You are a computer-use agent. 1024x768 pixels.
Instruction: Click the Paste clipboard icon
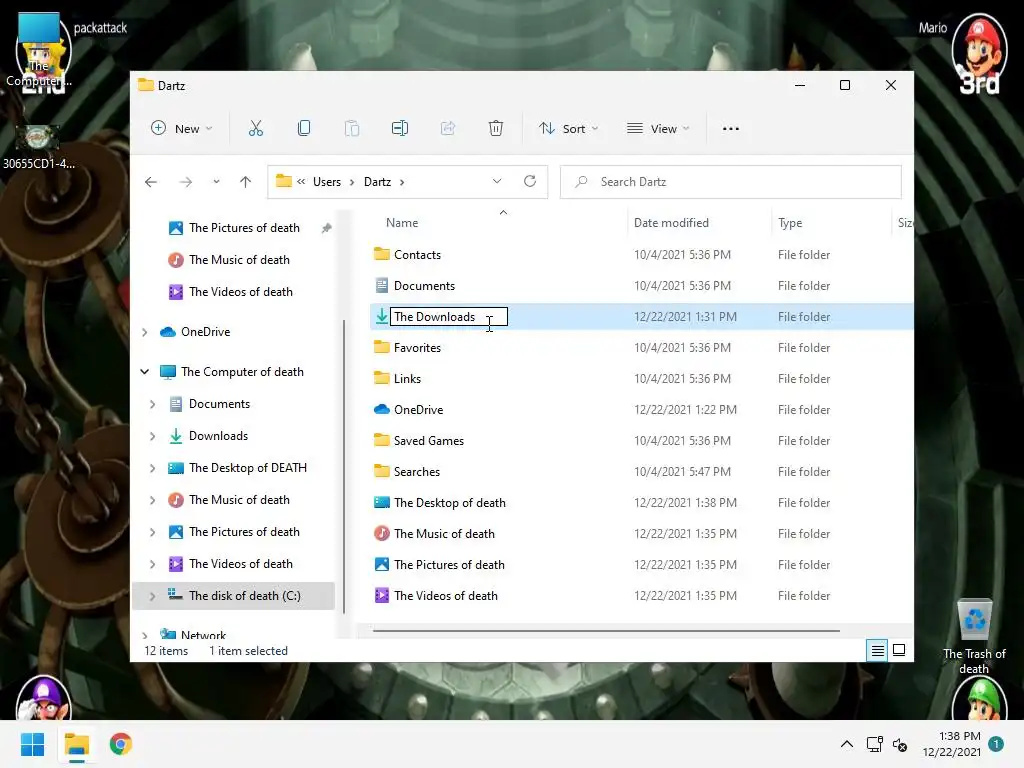click(x=352, y=129)
